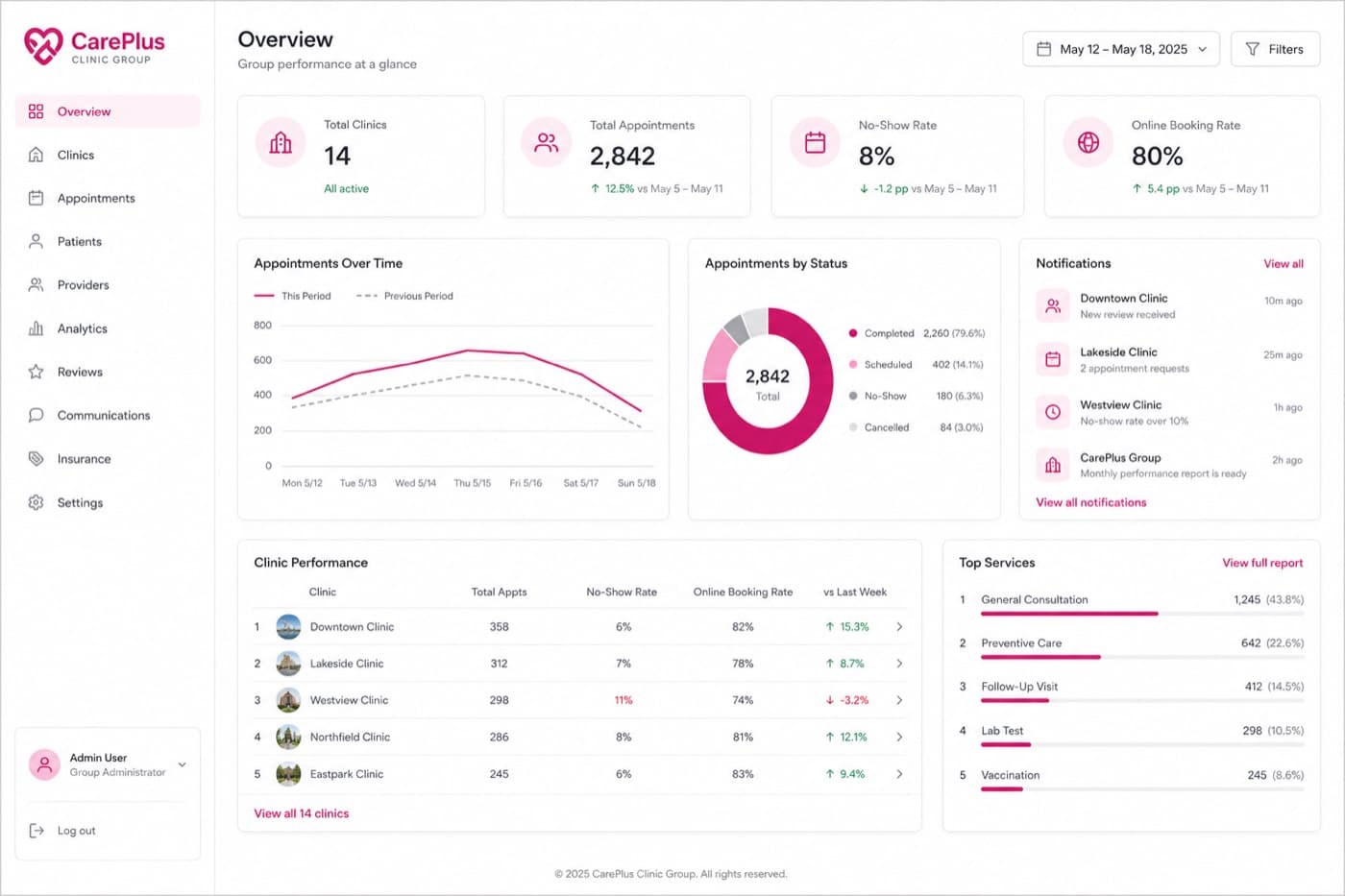Go to the Overview menu item
1345x896 pixels.
tap(108, 111)
